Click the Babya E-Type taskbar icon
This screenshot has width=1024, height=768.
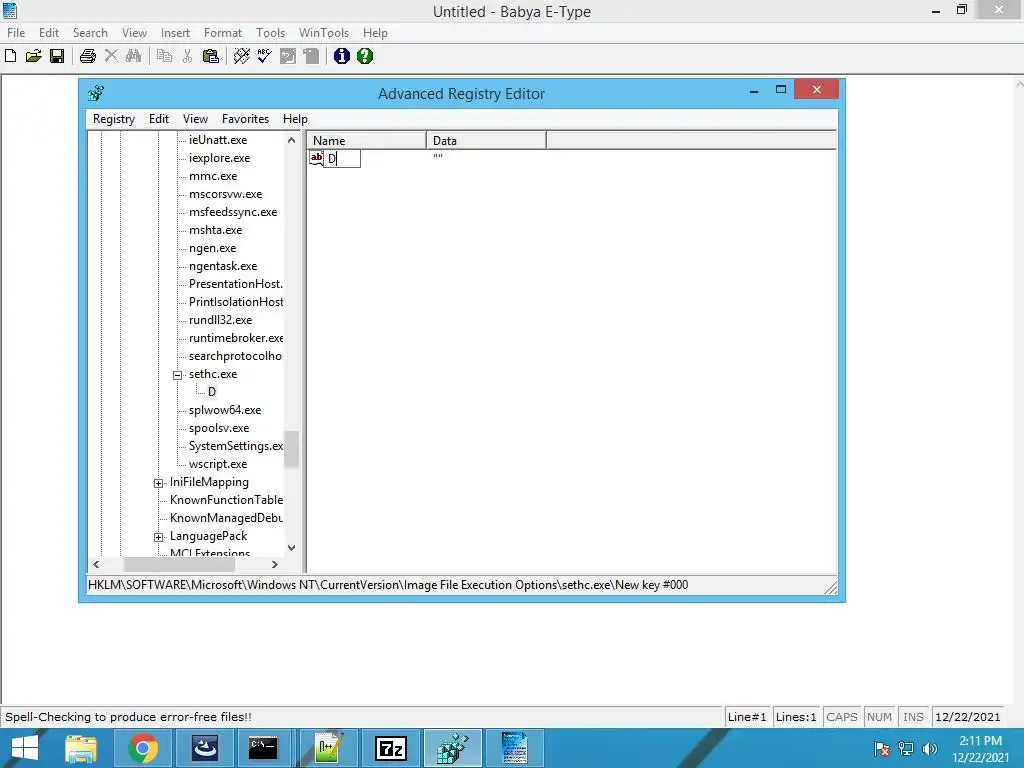(515, 748)
